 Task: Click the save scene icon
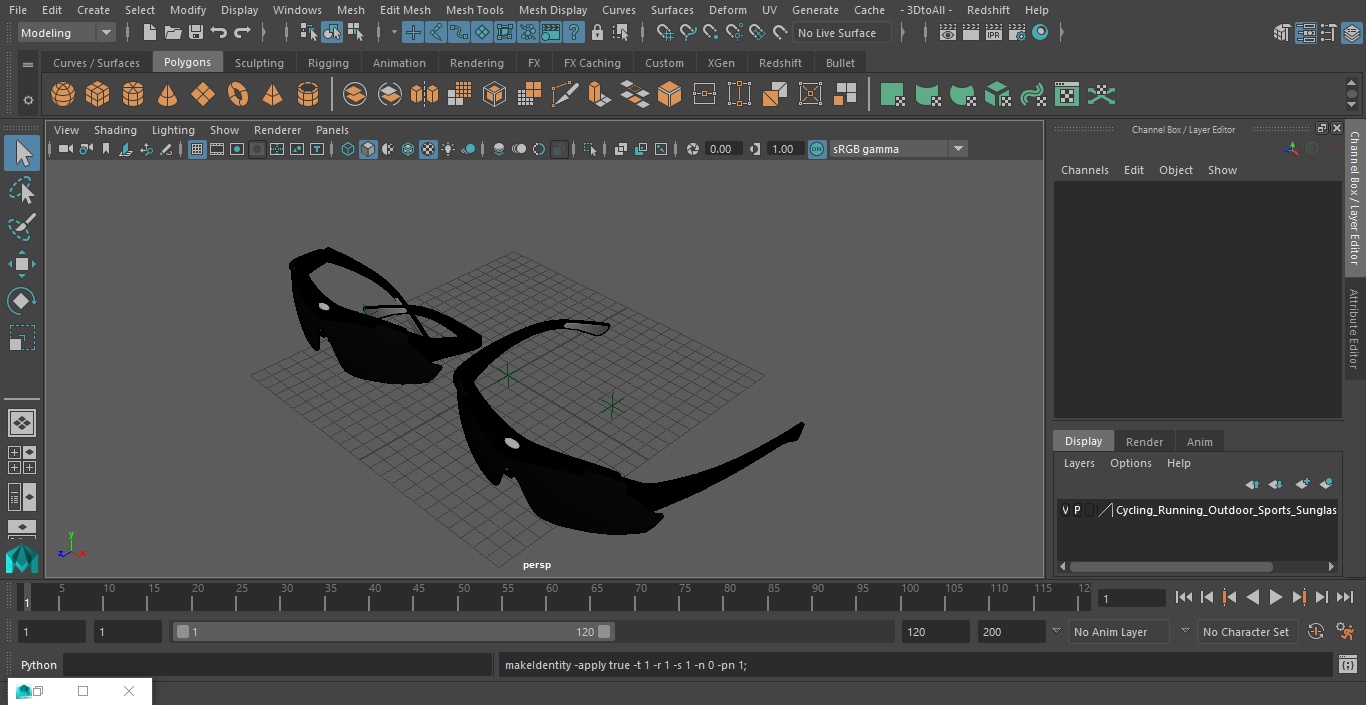click(196, 33)
